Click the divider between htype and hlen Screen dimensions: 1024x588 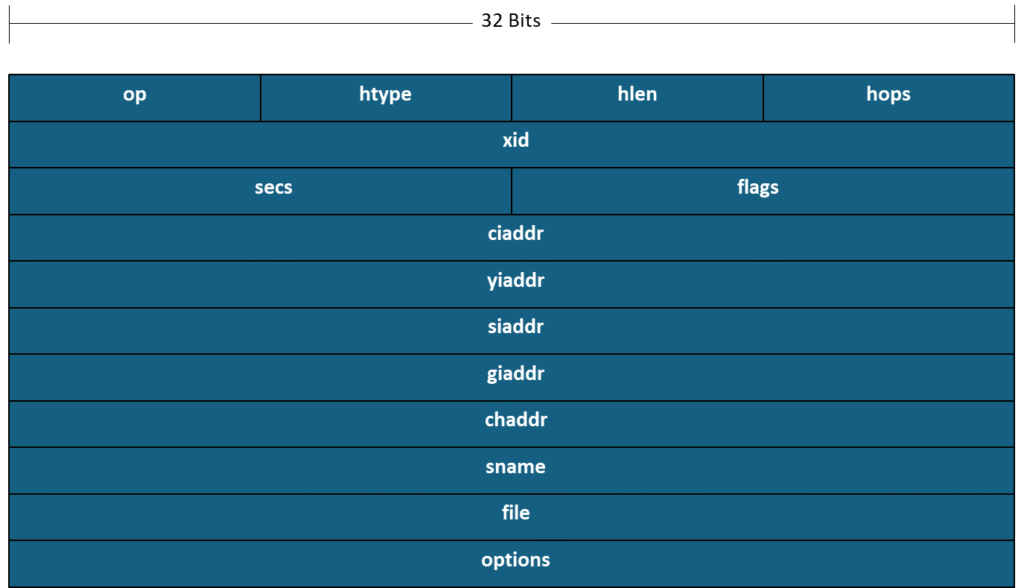coord(511,97)
